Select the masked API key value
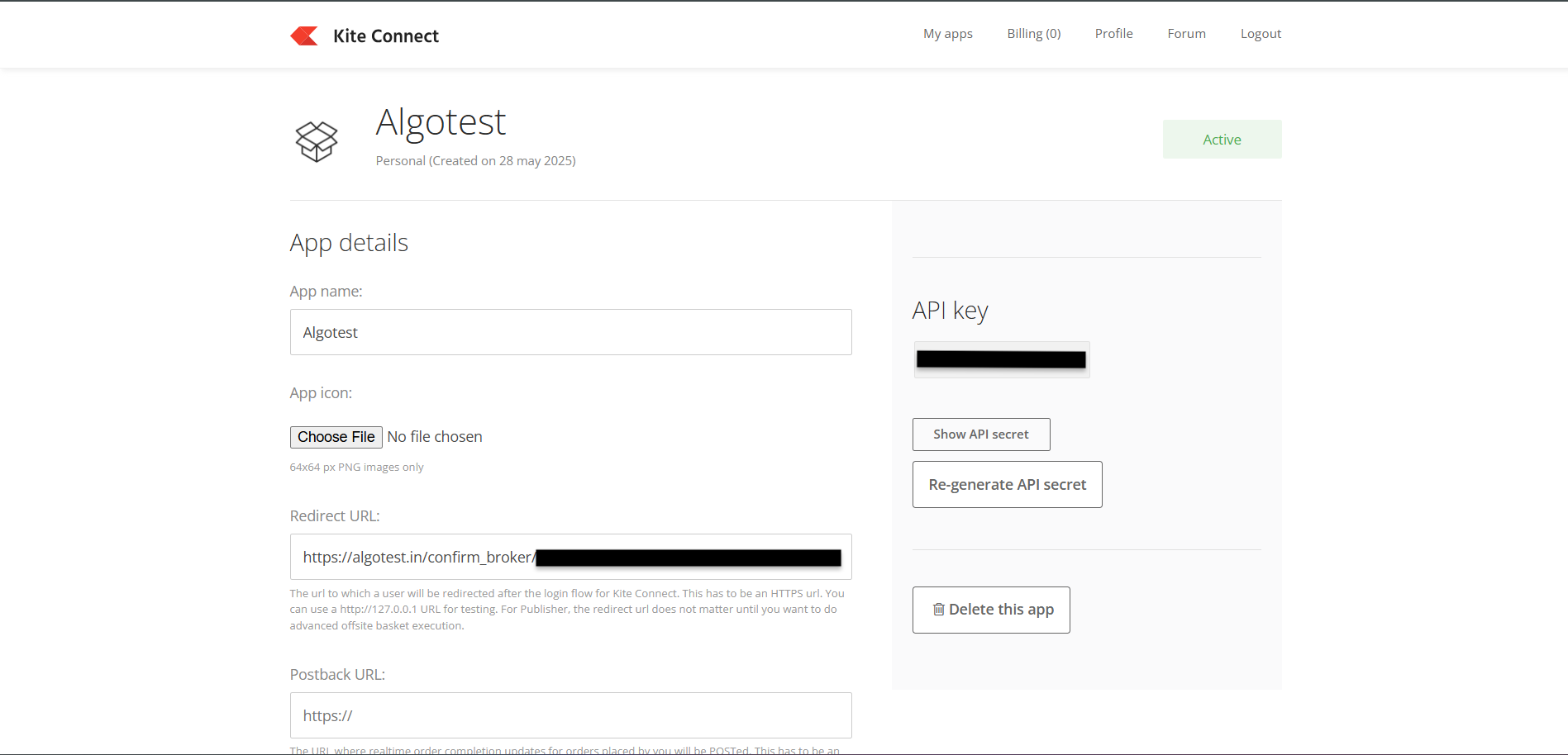This screenshot has width=1568, height=755. pos(1001,359)
